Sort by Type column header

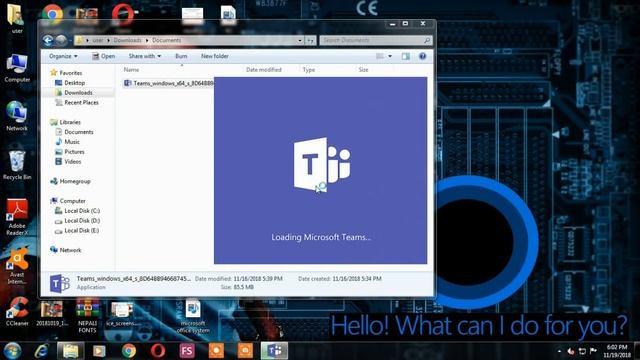tap(309, 70)
